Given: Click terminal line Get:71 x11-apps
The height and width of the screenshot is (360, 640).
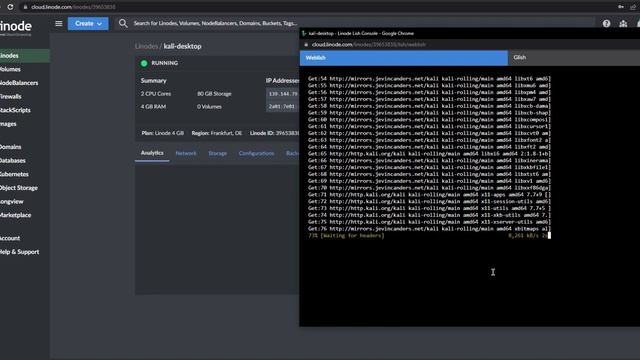Looking at the screenshot, I should tap(429, 195).
